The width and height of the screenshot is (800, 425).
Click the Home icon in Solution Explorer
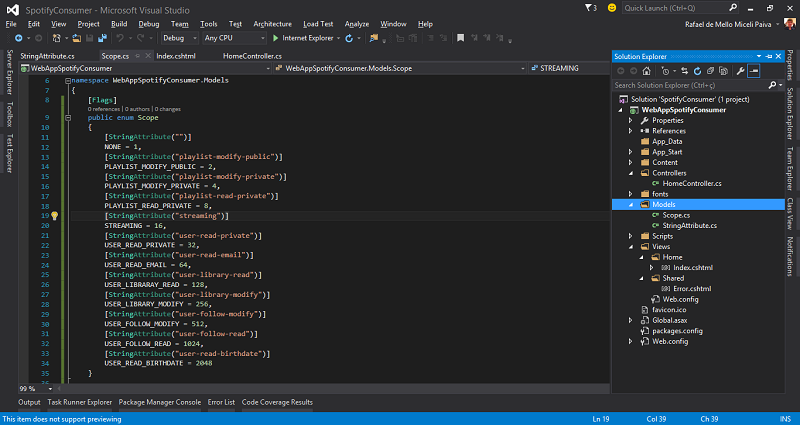pos(648,71)
